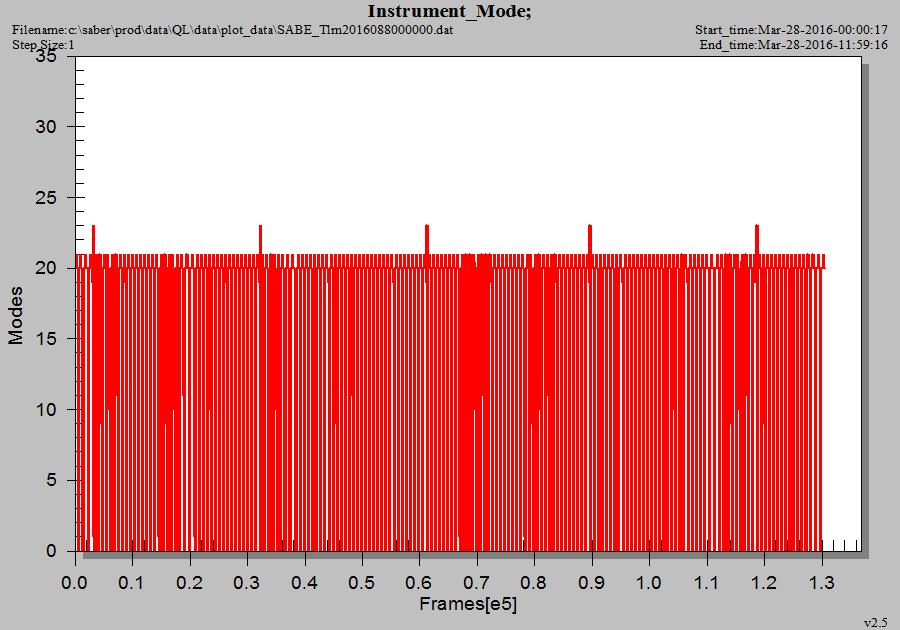Viewport: 900px width, 630px height.
Task: Click x-axis tick value 0.0
Action: tap(75, 583)
